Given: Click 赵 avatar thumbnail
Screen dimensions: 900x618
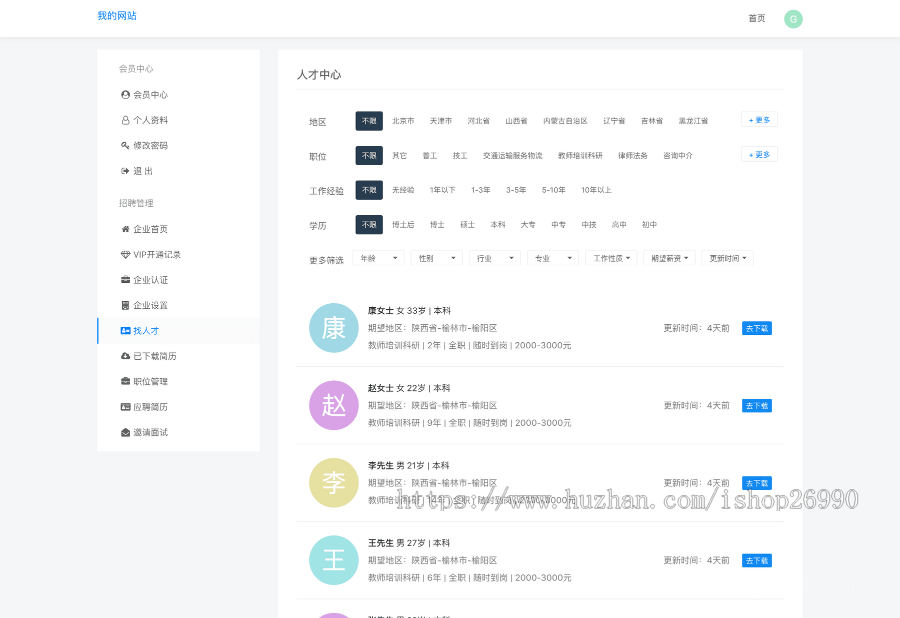Looking at the screenshot, I should click(333, 405).
